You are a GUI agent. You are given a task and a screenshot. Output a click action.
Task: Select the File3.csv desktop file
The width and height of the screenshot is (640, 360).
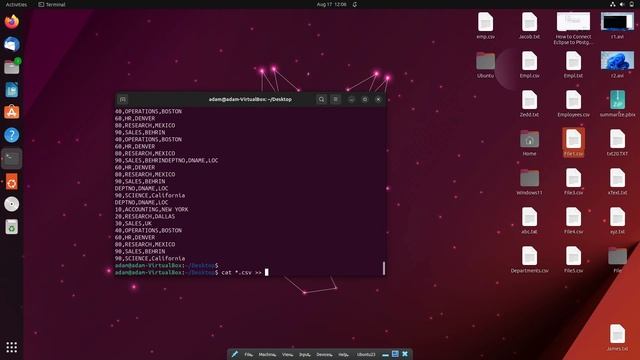click(573, 182)
